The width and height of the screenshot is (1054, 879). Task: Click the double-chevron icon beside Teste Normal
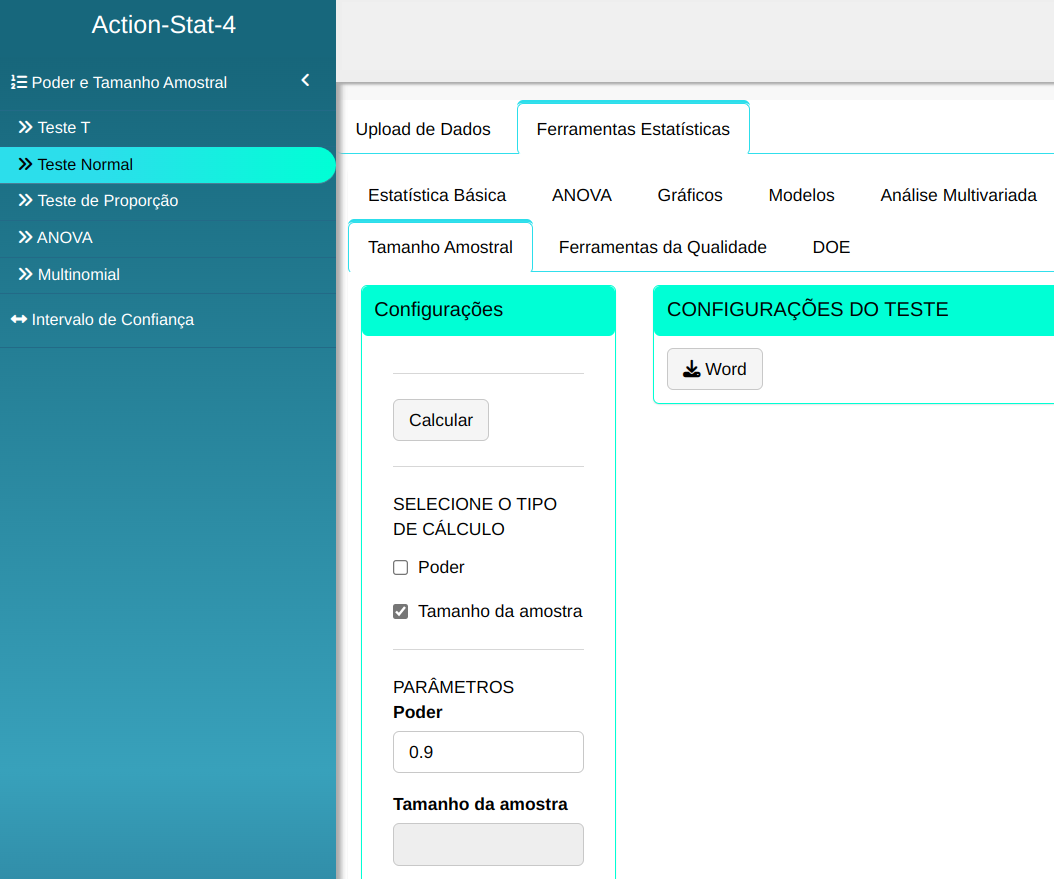(x=26, y=165)
